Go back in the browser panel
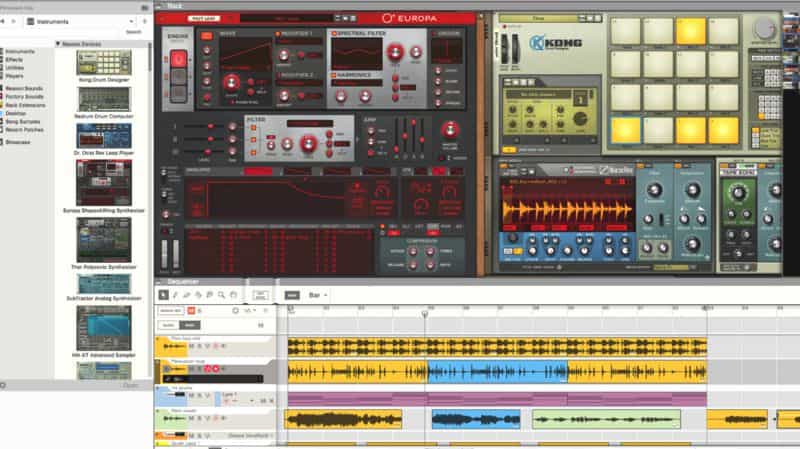The image size is (800, 449). 3,21
